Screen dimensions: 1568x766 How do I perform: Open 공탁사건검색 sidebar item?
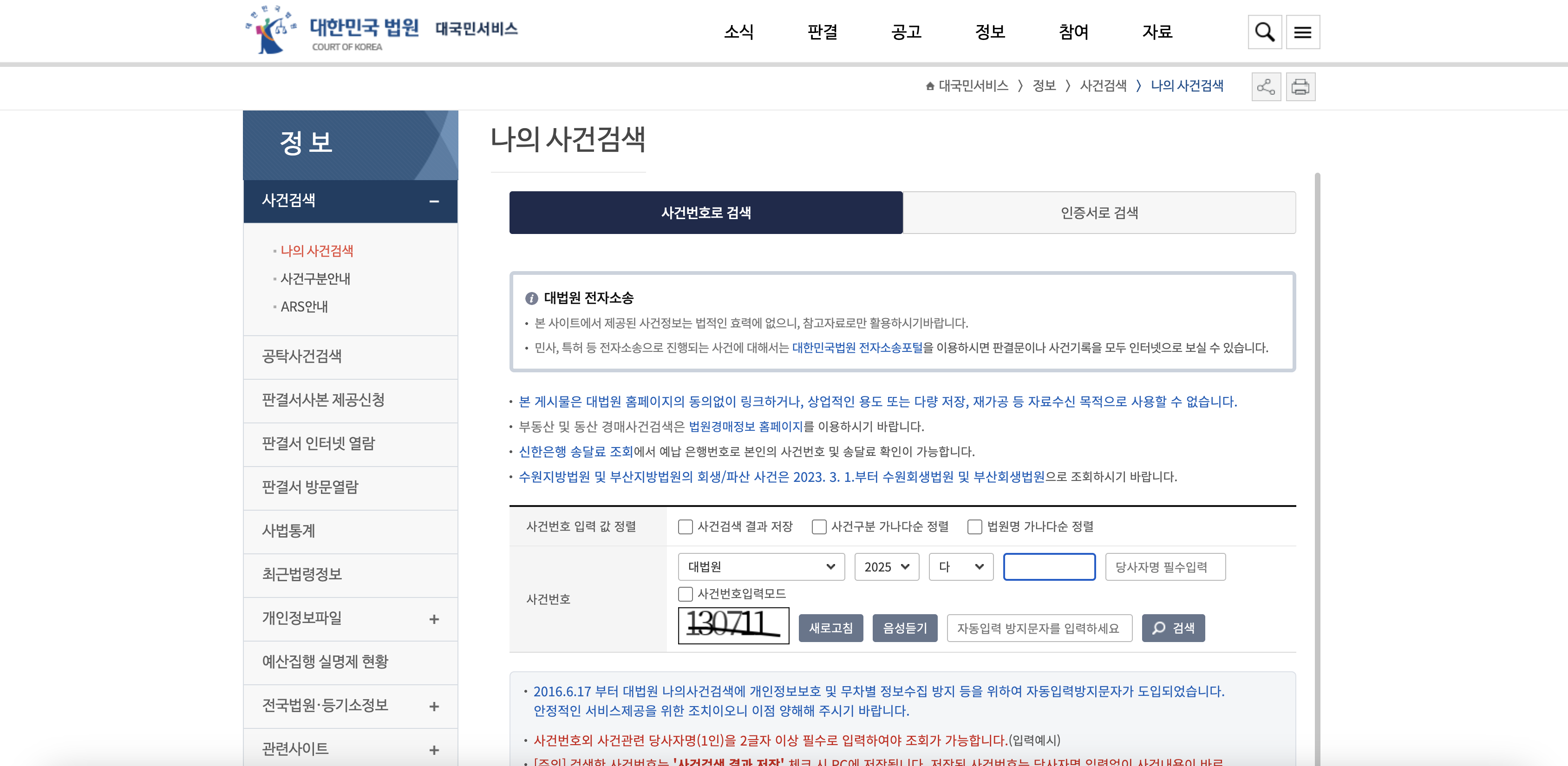click(x=350, y=357)
